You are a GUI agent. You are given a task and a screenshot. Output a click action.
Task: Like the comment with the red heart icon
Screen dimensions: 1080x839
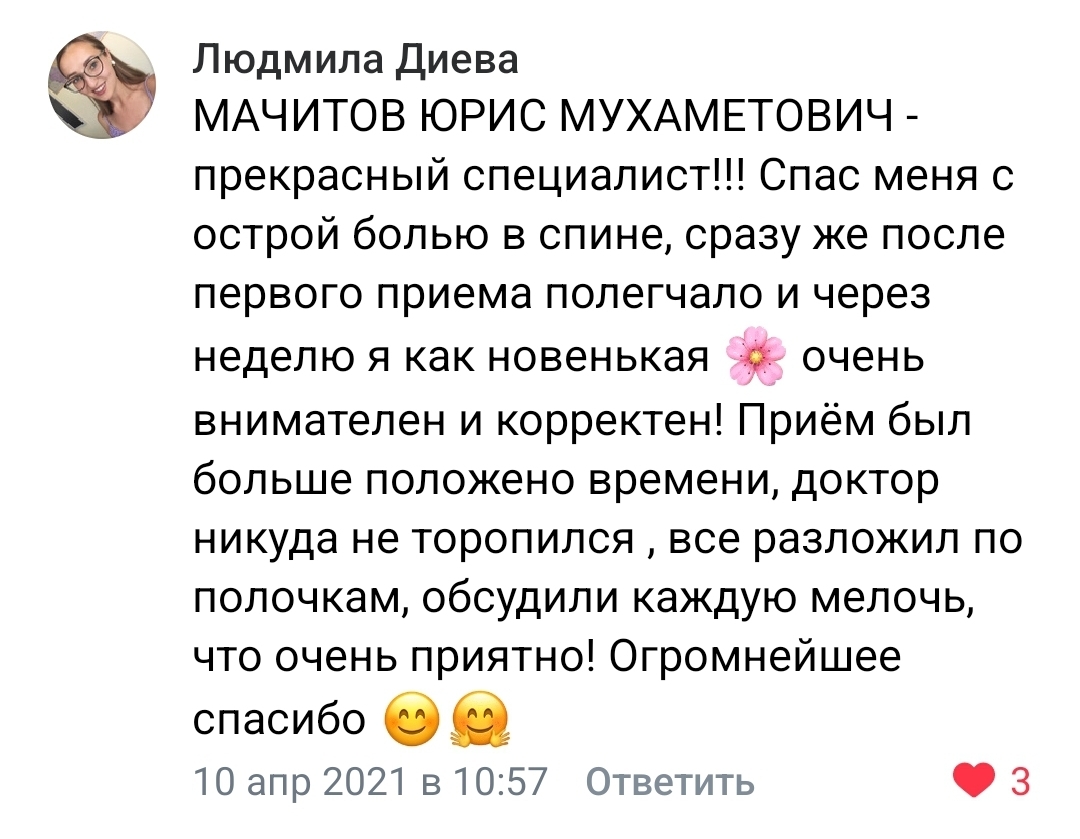[x=973, y=782]
